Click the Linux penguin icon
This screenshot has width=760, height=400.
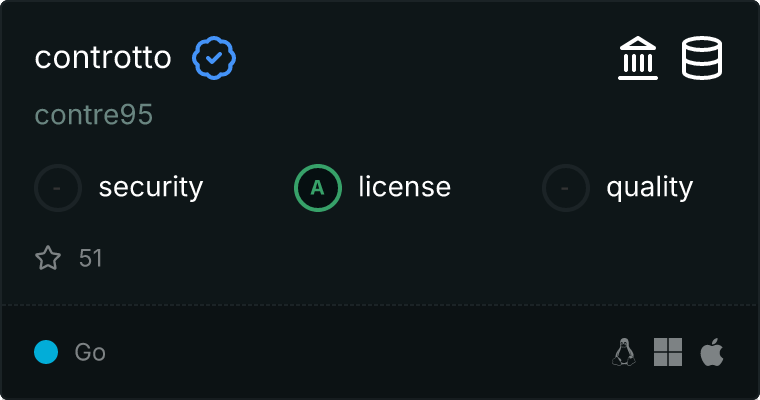point(625,352)
